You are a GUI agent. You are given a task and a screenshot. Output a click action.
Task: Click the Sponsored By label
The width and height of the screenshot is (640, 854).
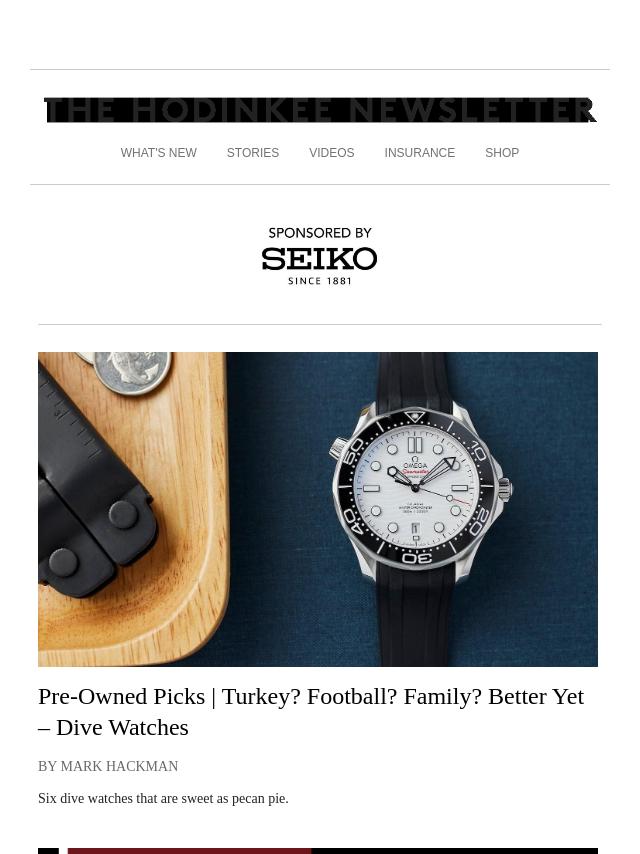(x=320, y=233)
